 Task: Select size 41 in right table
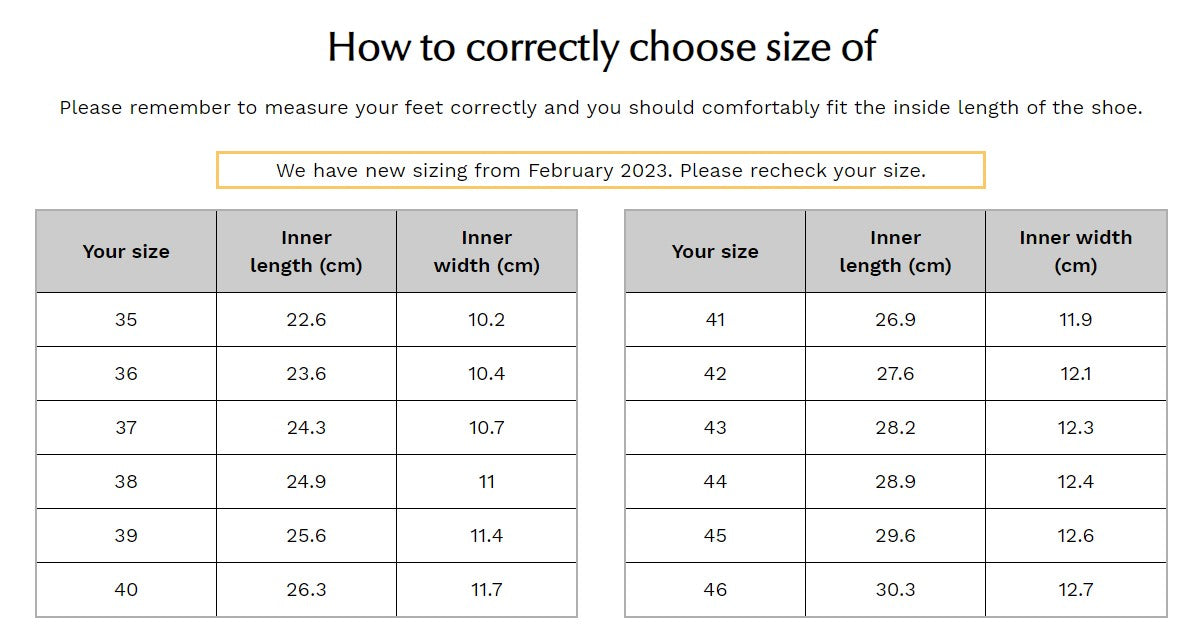(715, 320)
